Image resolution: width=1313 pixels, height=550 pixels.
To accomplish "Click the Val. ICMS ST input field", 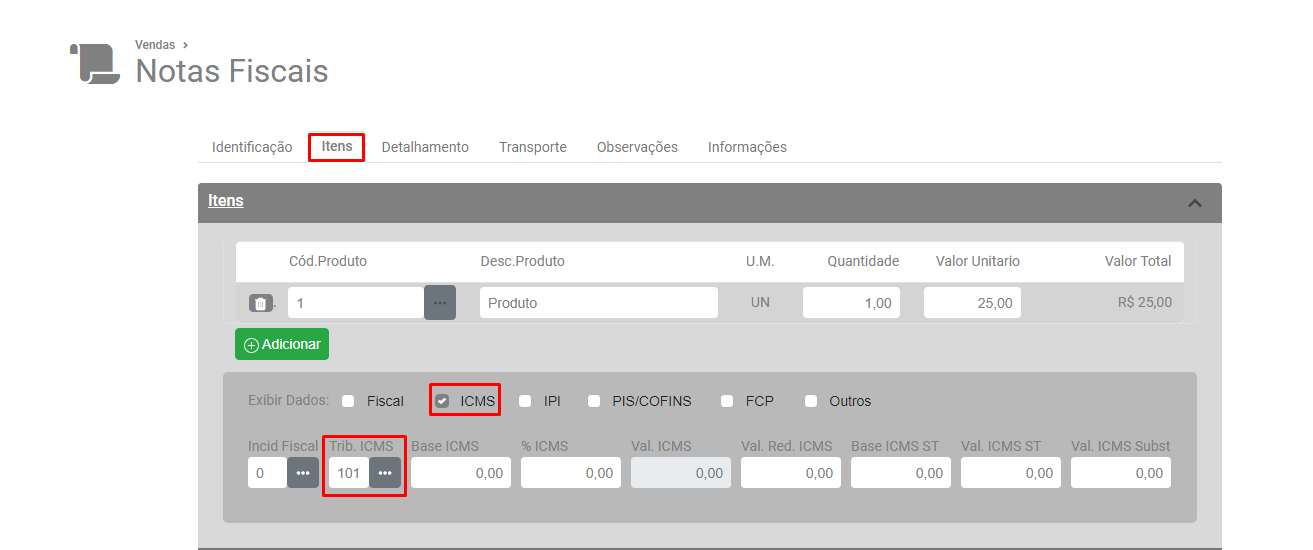I will click(1011, 473).
